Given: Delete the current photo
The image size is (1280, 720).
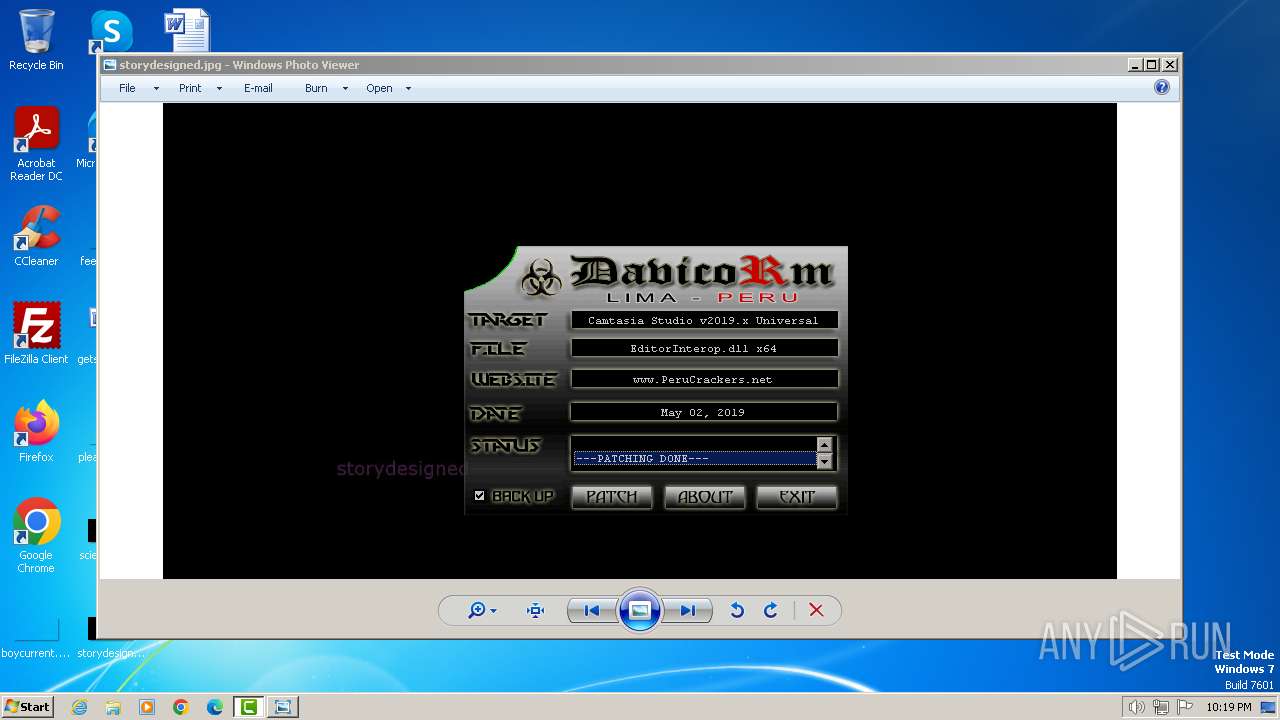Looking at the screenshot, I should [816, 610].
